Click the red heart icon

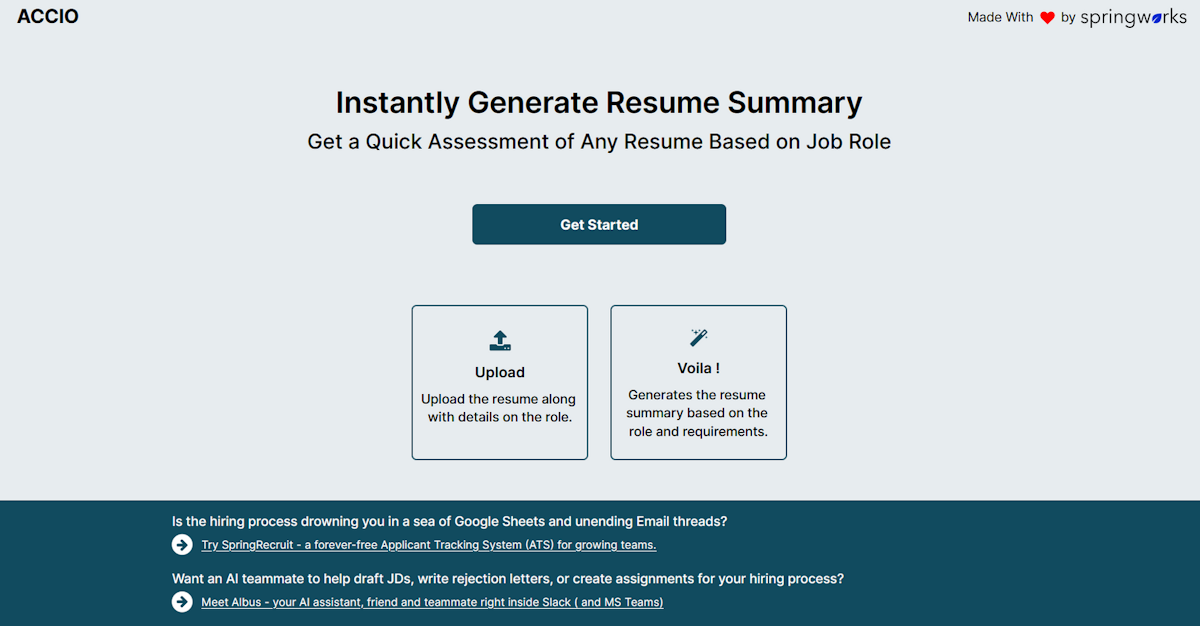1047,18
